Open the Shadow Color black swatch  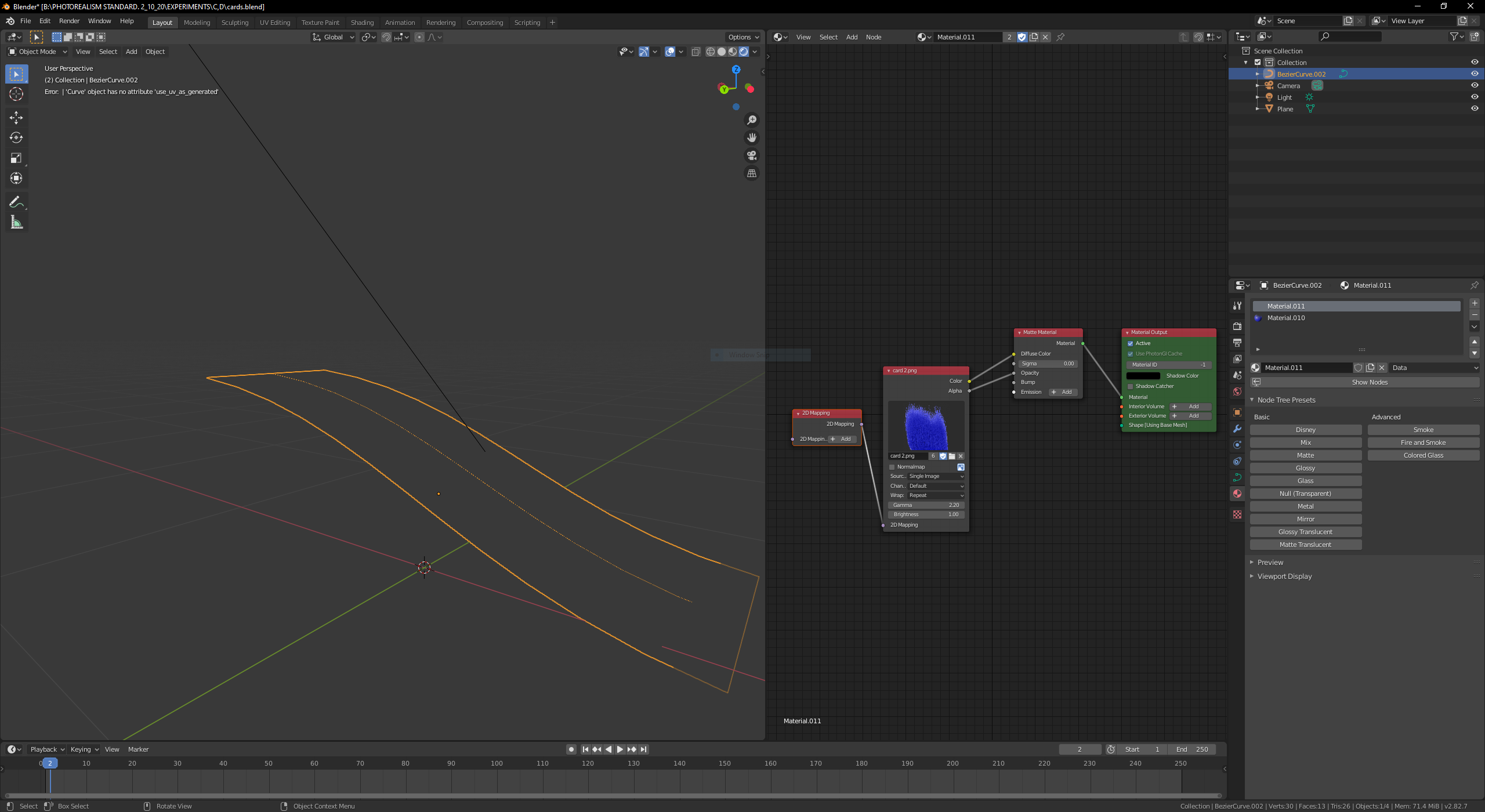pos(1143,376)
